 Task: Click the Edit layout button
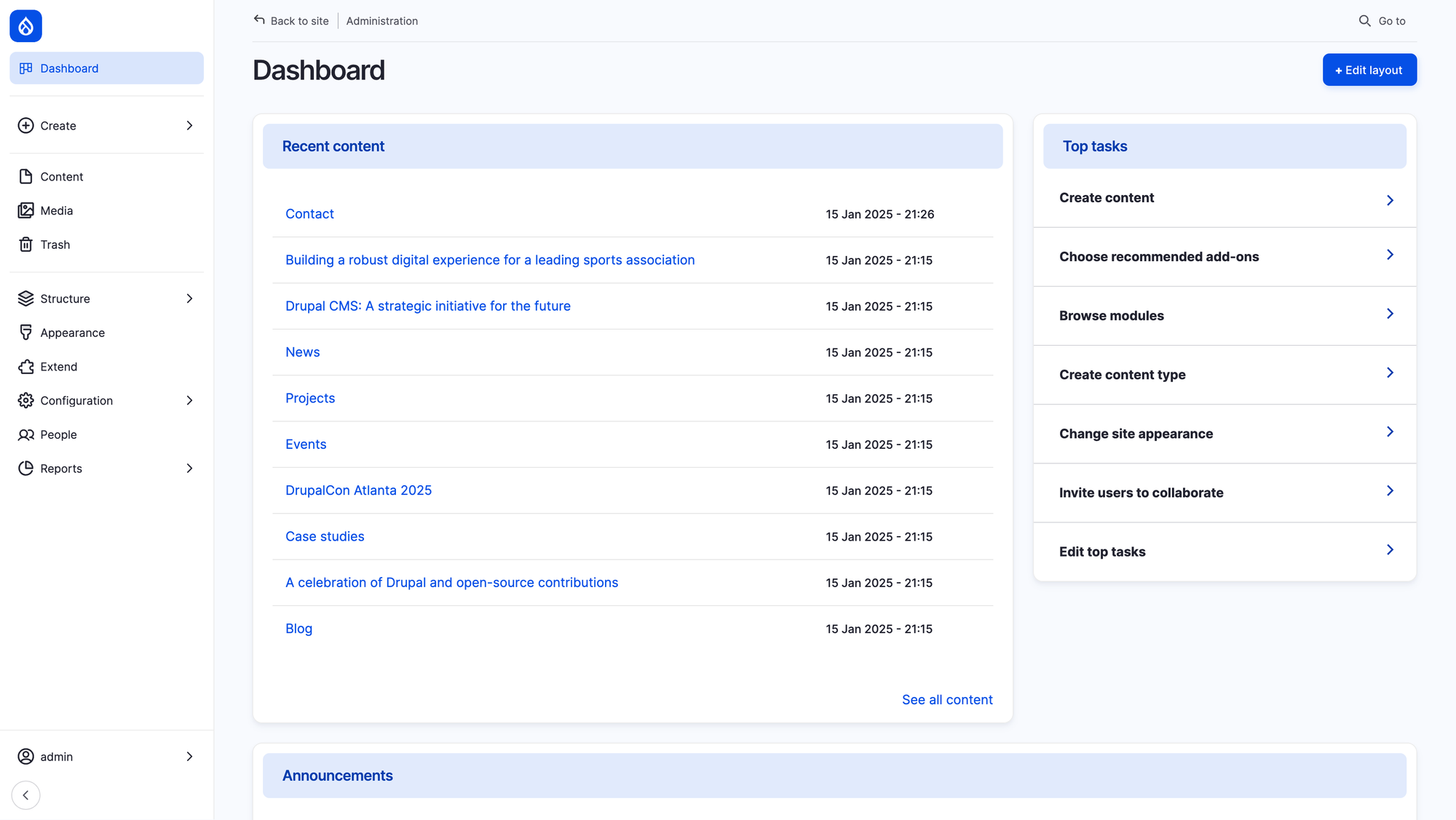1369,70
